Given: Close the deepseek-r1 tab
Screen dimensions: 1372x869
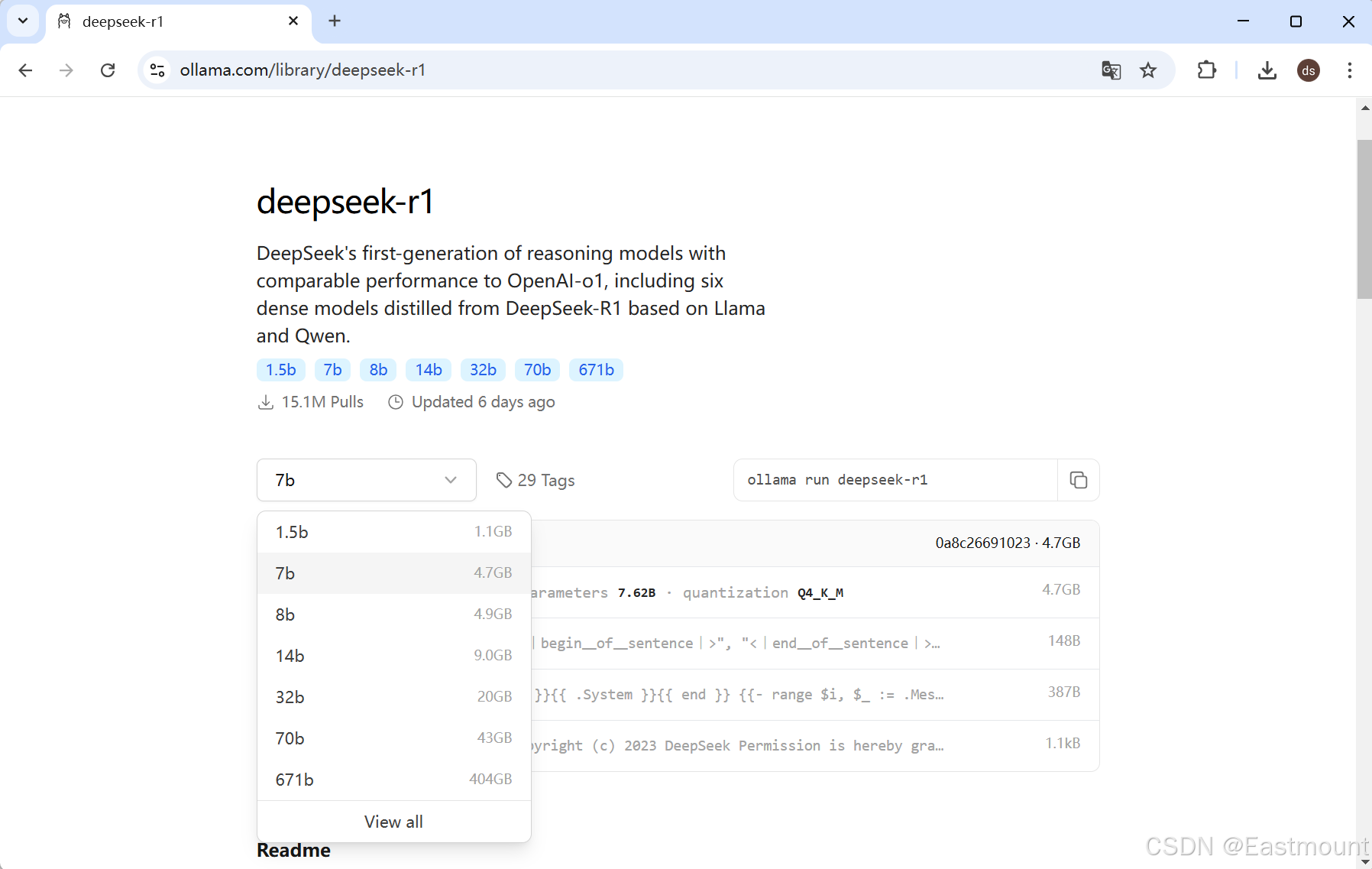Looking at the screenshot, I should tap(293, 21).
